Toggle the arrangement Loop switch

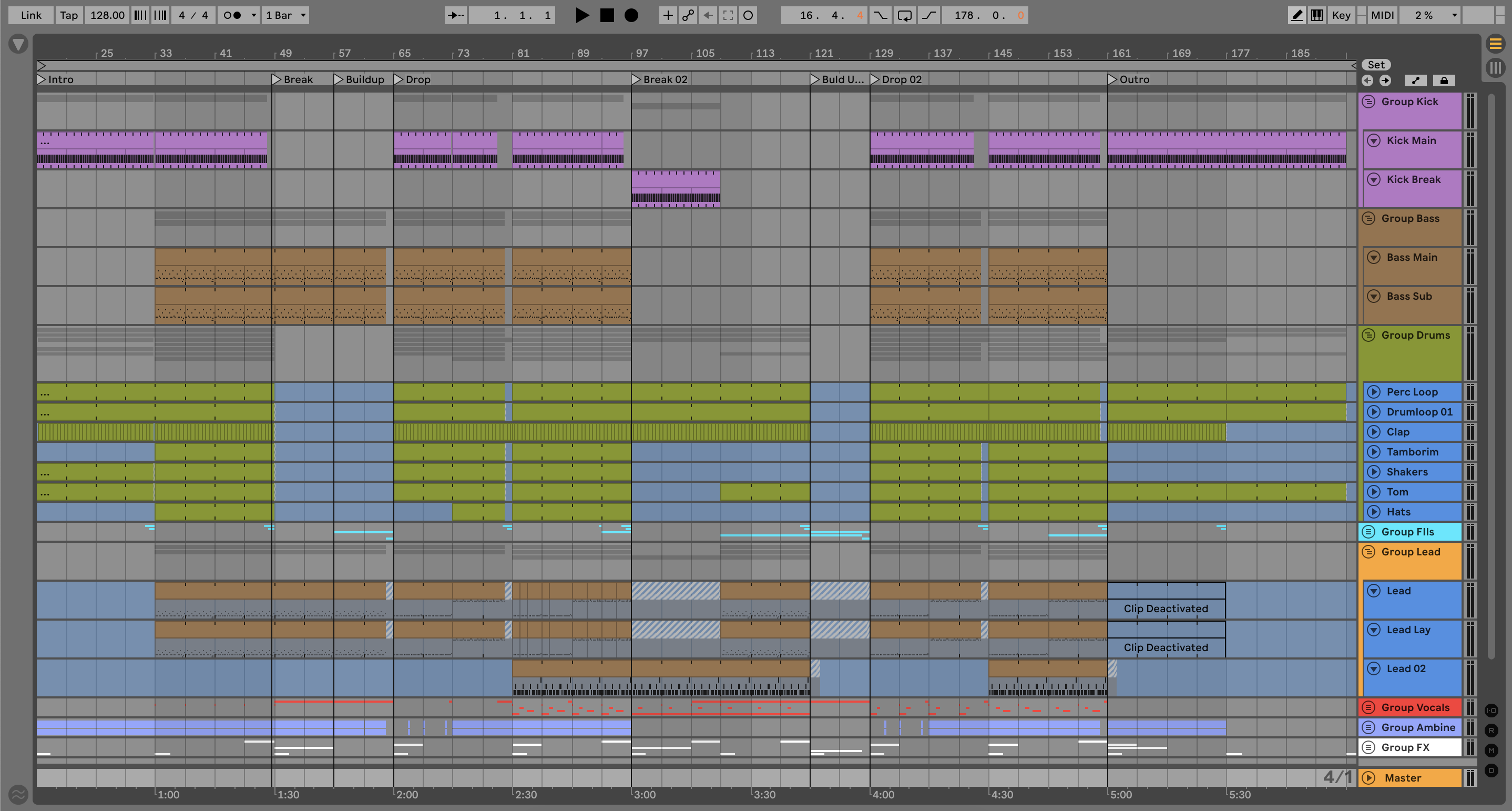coord(904,15)
